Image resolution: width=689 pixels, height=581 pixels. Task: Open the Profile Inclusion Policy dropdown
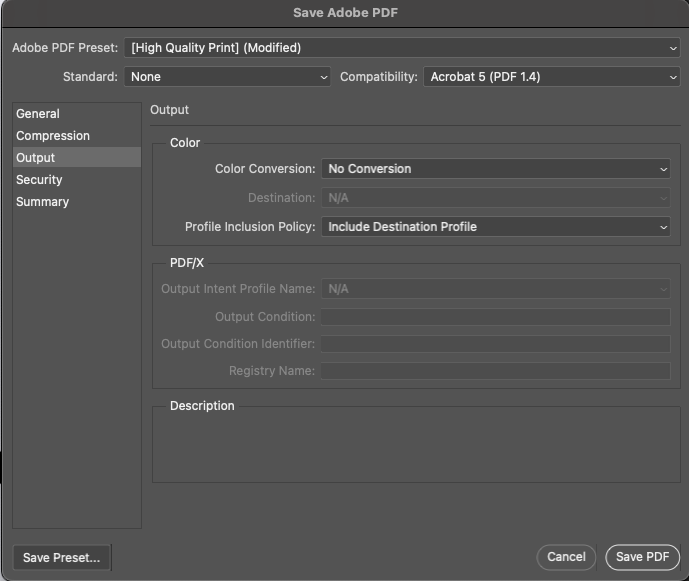(x=496, y=227)
